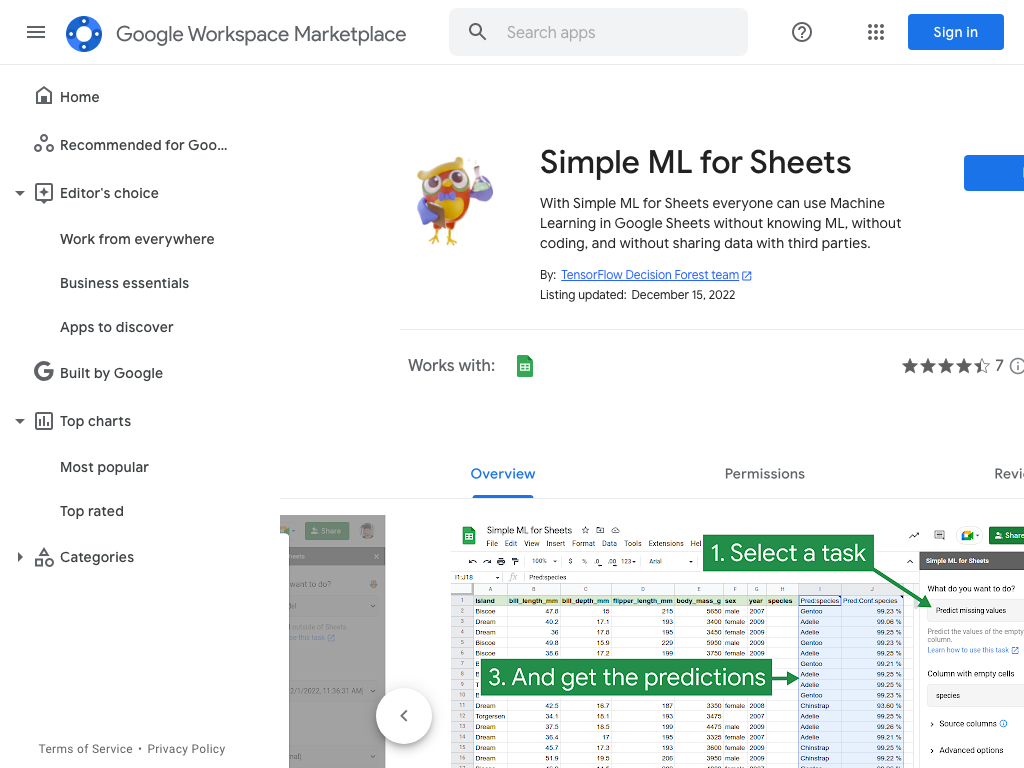Screen dimensions: 1024x768
Task: Go to previous screenshot with arrow
Action: coord(404,716)
